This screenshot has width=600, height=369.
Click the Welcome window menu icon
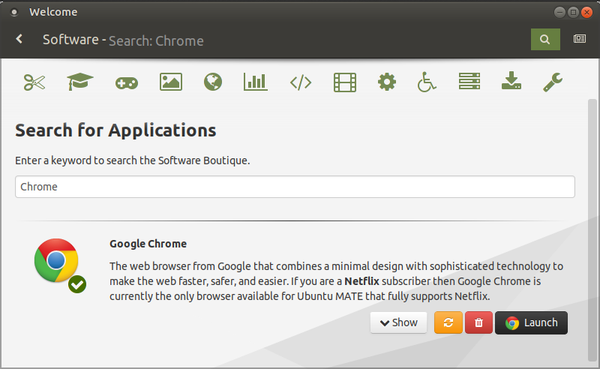click(x=14, y=12)
